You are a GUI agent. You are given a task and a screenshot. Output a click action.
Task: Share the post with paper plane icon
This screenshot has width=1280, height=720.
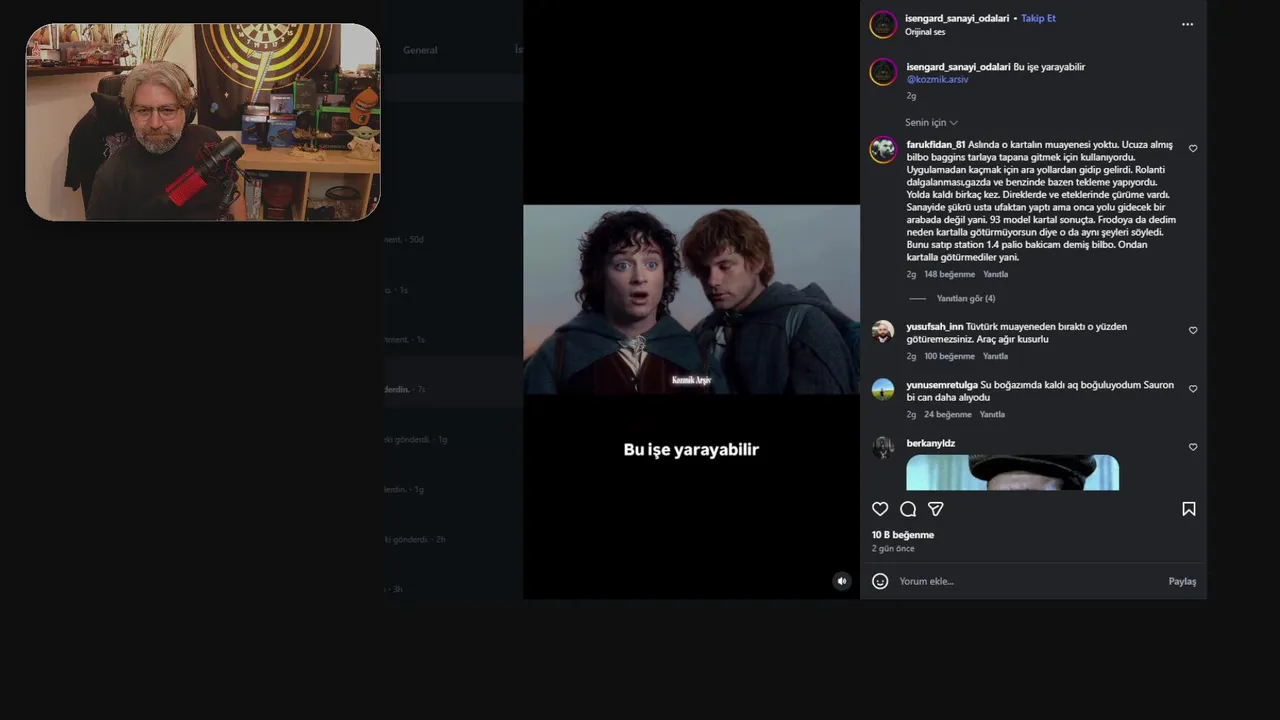click(936, 509)
